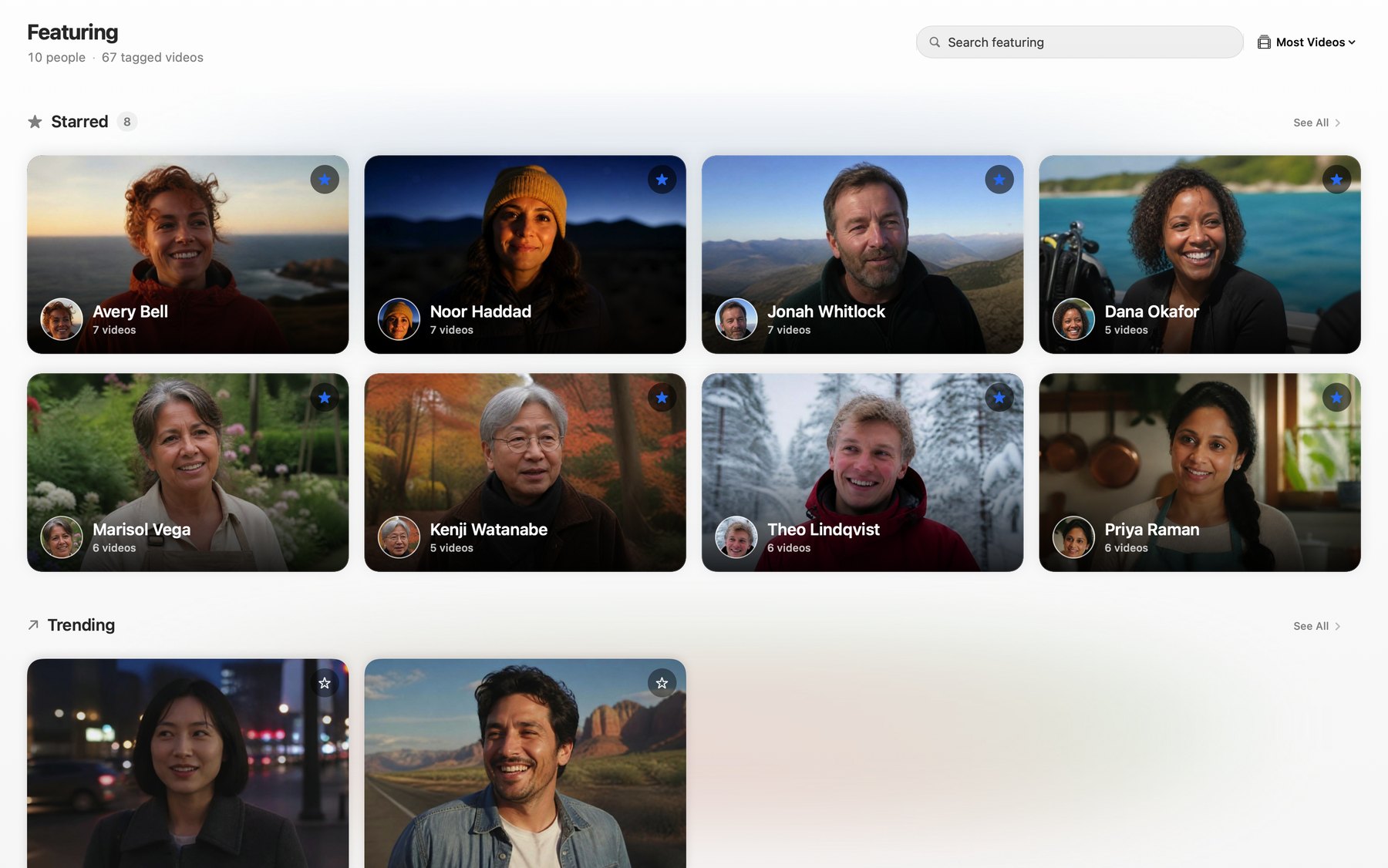The height and width of the screenshot is (868, 1388).
Task: Click Dana Okafor's round avatar
Action: pyautogui.click(x=1073, y=319)
